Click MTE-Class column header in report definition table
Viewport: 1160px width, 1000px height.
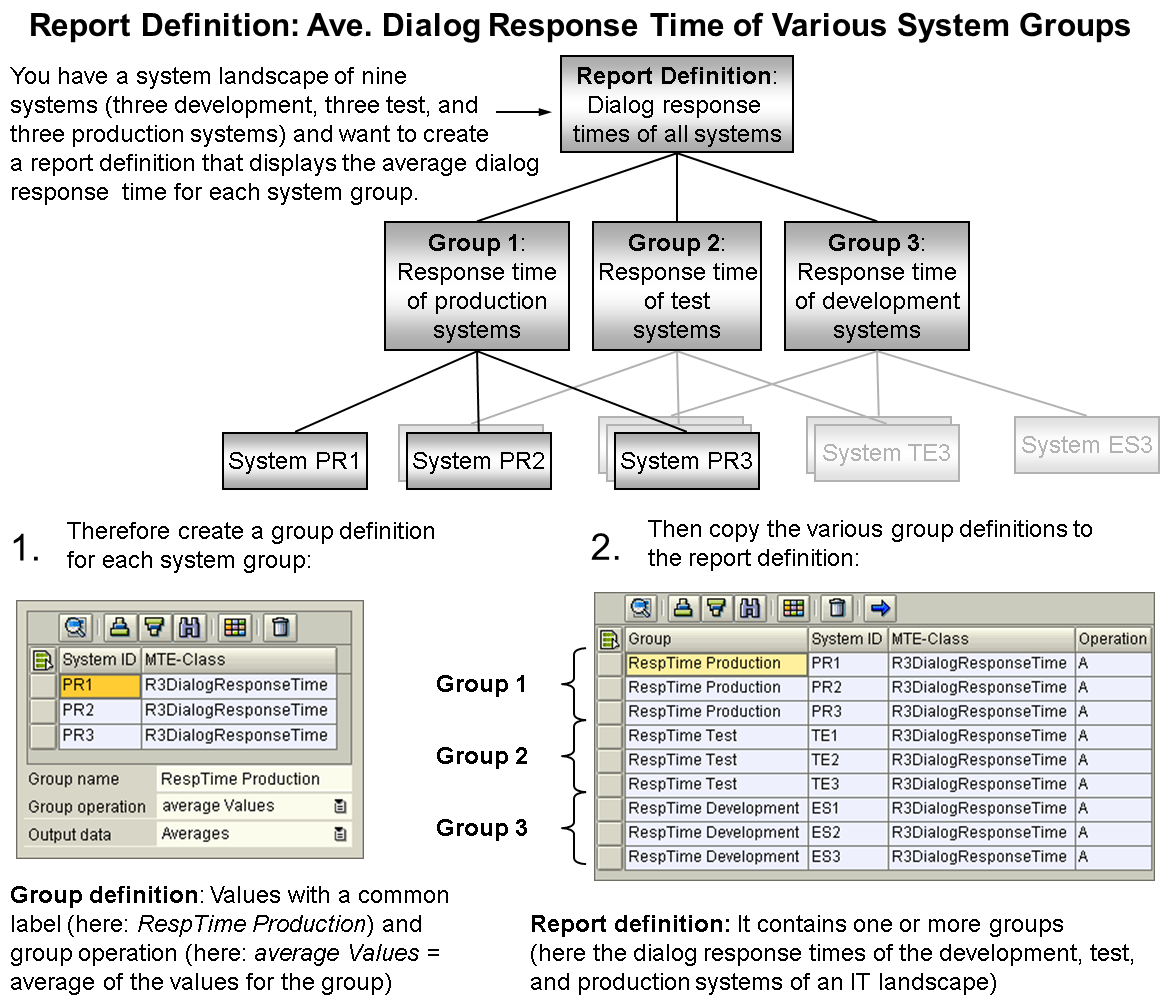pyautogui.click(x=980, y=639)
